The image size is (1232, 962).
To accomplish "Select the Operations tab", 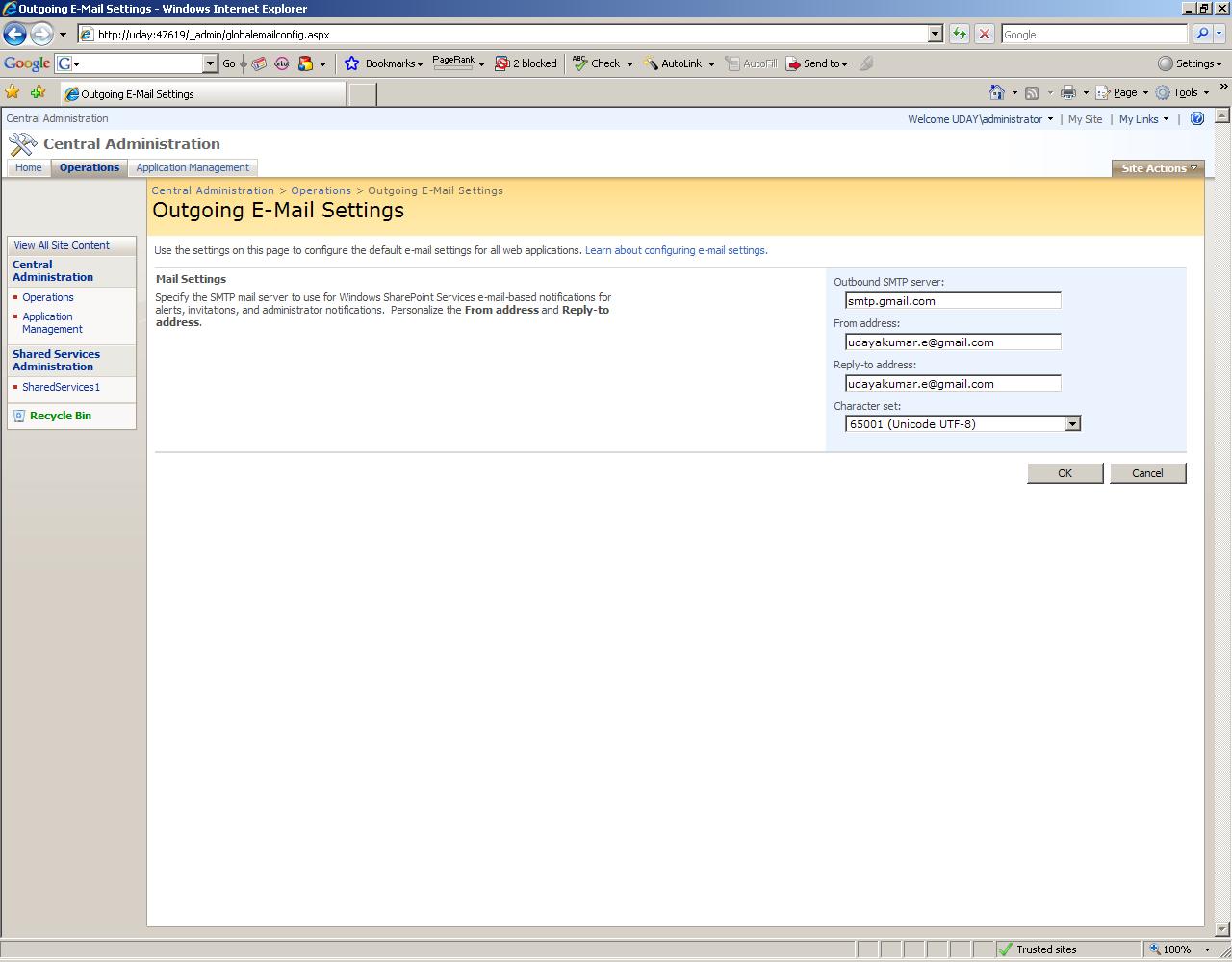I will coord(90,167).
